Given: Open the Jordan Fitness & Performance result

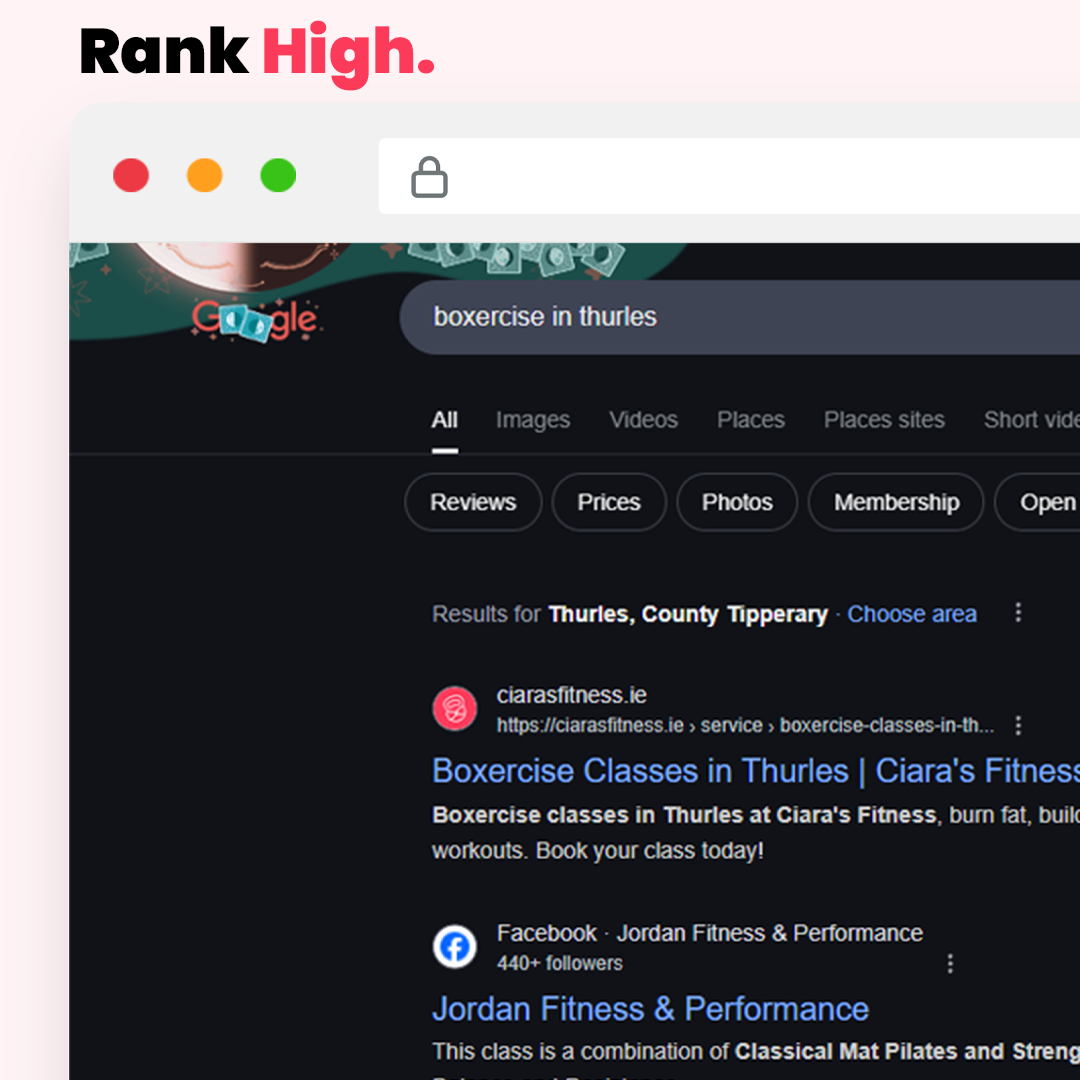Looking at the screenshot, I should click(x=650, y=1009).
